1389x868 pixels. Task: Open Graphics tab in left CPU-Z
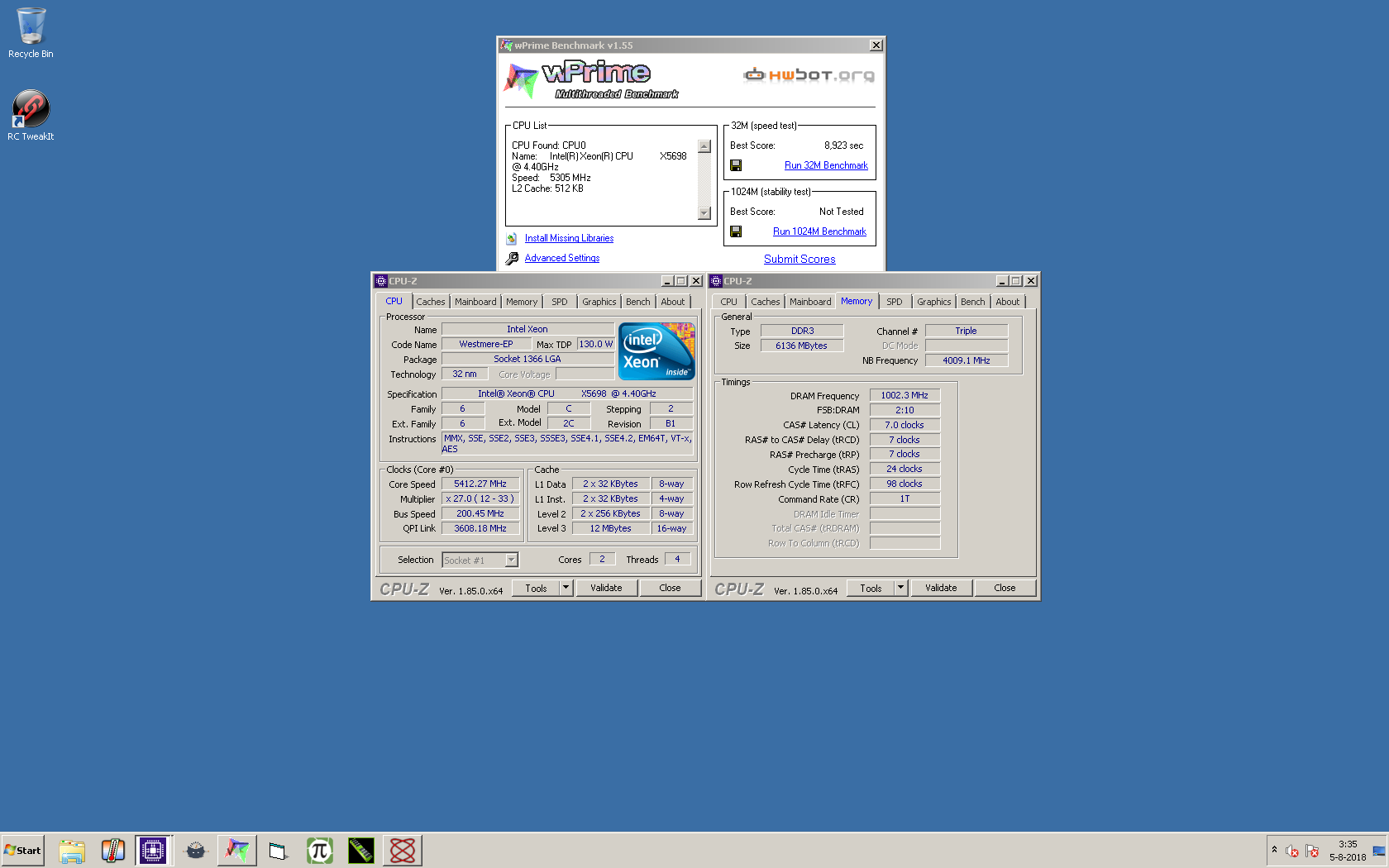599,302
